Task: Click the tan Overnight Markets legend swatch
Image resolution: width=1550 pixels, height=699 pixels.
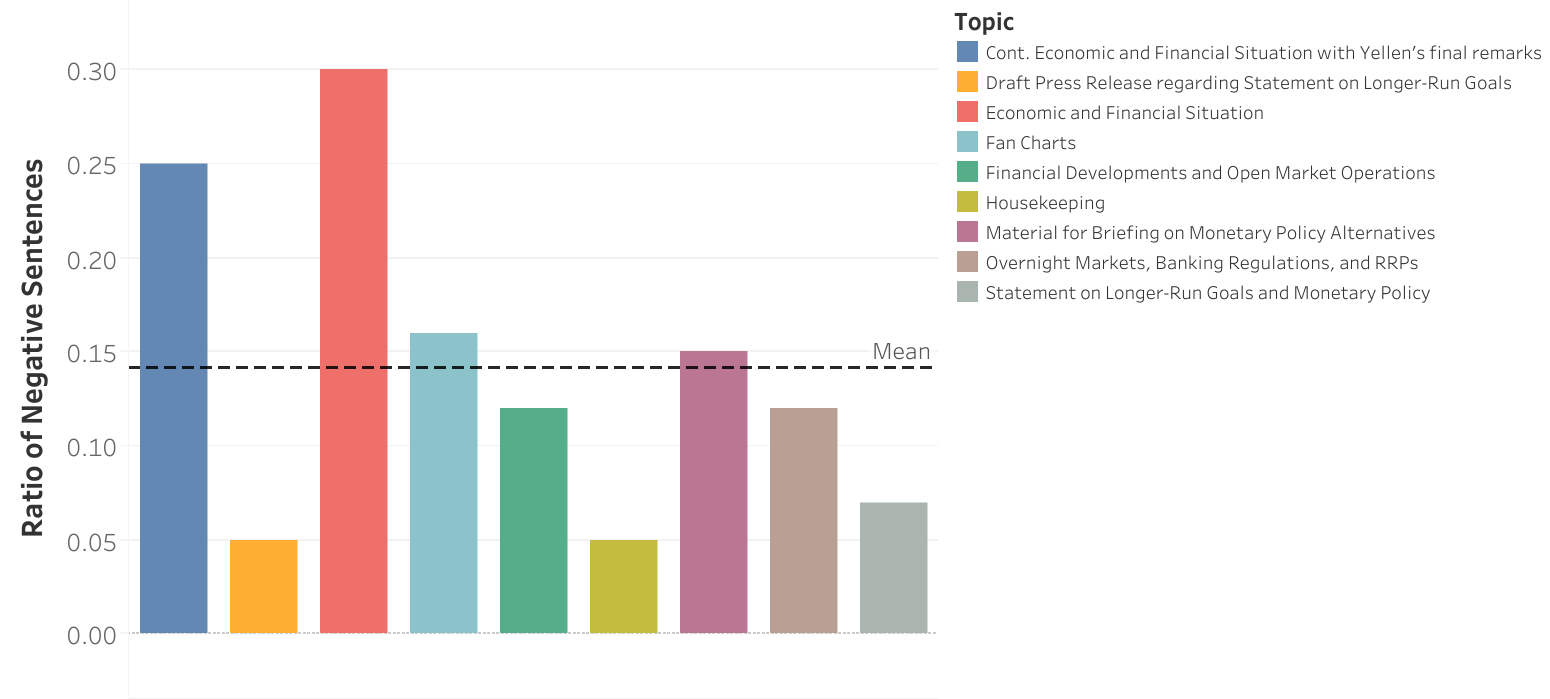Action: [x=967, y=262]
